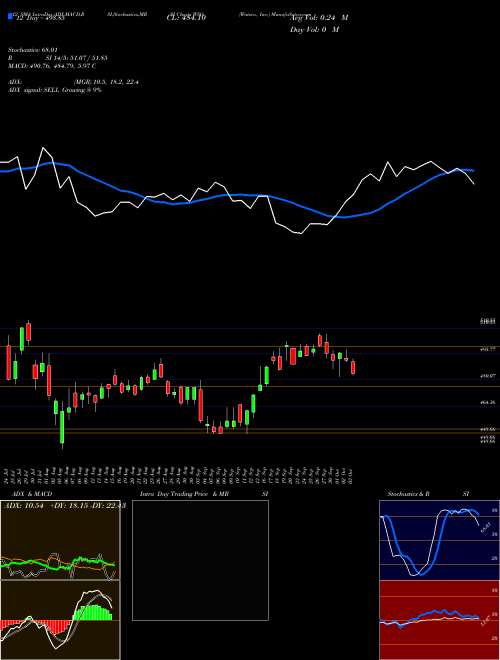Click the white price line peak near chart start
Screen dimensions: 500x660
pyautogui.click(x=43, y=149)
